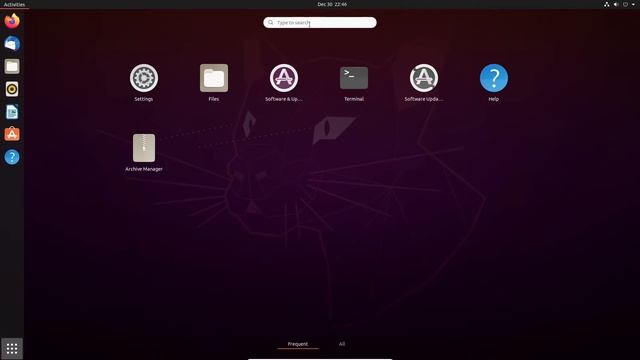Switch to the All apps tab
This screenshot has height=360, width=640.
(x=342, y=344)
